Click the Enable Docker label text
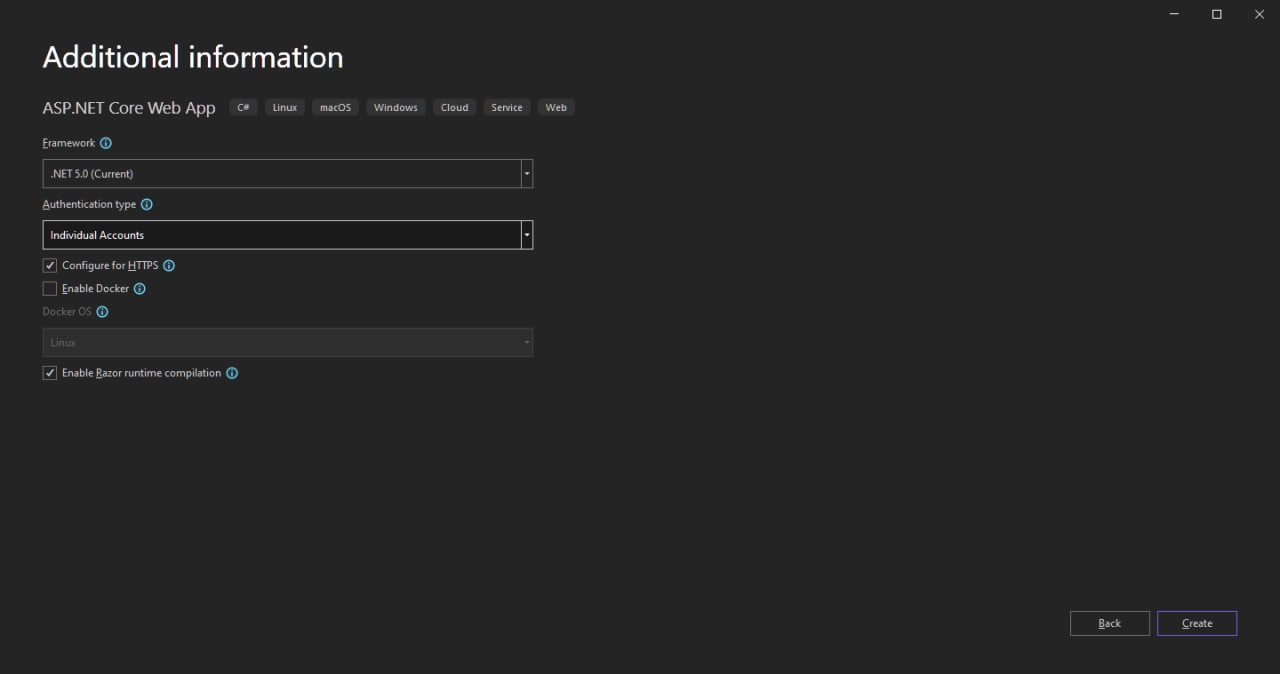Viewport: 1280px width, 674px height. (x=96, y=289)
